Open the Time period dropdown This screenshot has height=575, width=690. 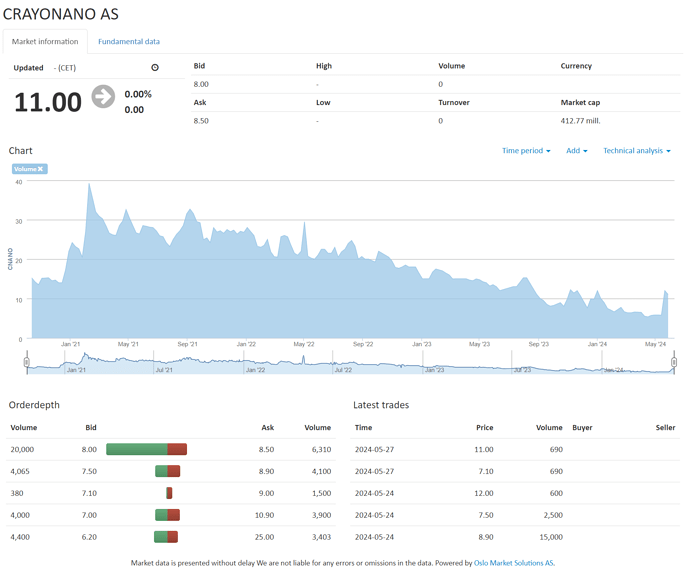coord(526,150)
